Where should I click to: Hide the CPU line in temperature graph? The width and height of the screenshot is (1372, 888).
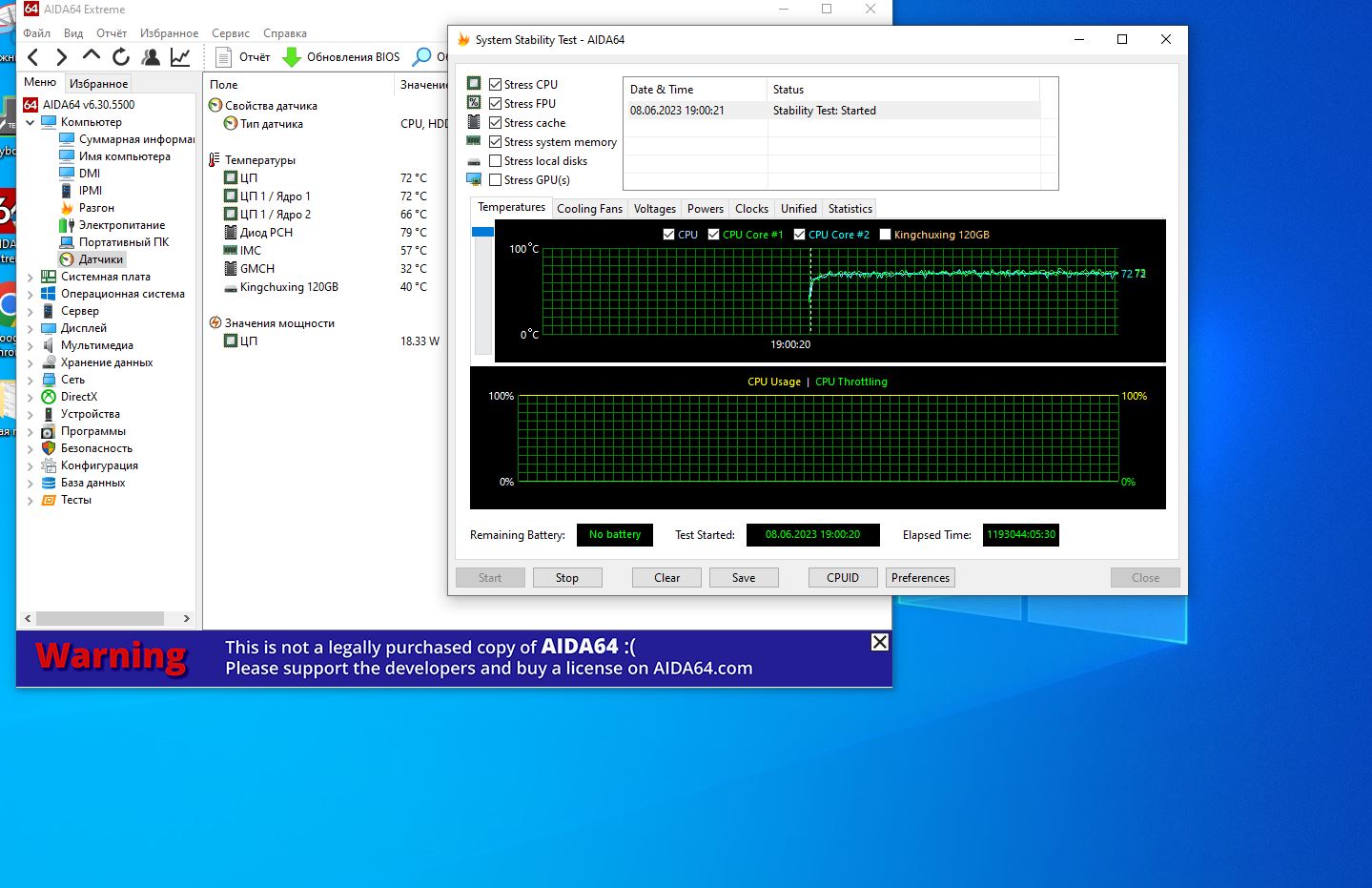pyautogui.click(x=668, y=235)
